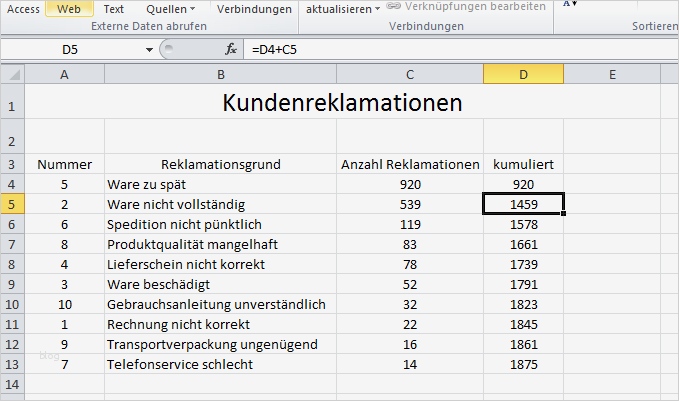Click the count cell 539
The width and height of the screenshot is (679, 401).
pos(410,204)
